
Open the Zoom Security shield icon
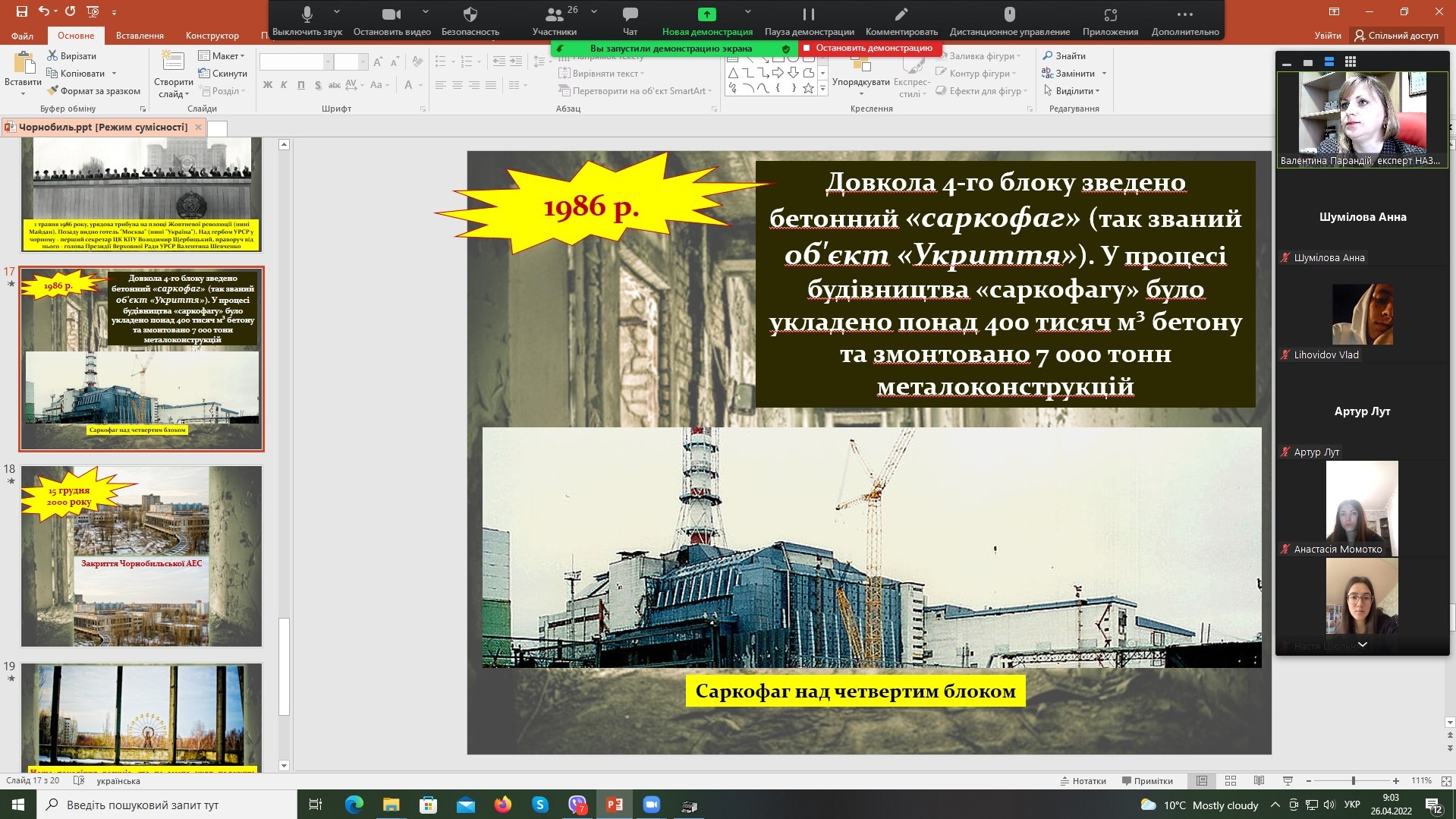(x=470, y=14)
